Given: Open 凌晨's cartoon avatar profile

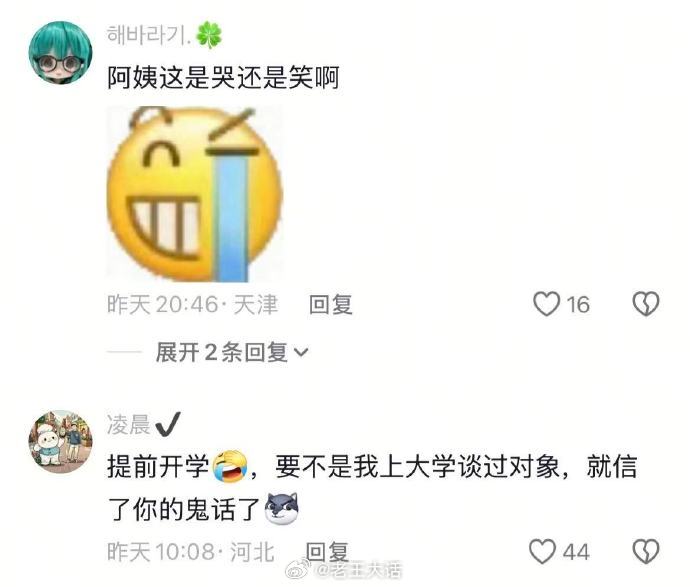Looking at the screenshot, I should pos(60,442).
